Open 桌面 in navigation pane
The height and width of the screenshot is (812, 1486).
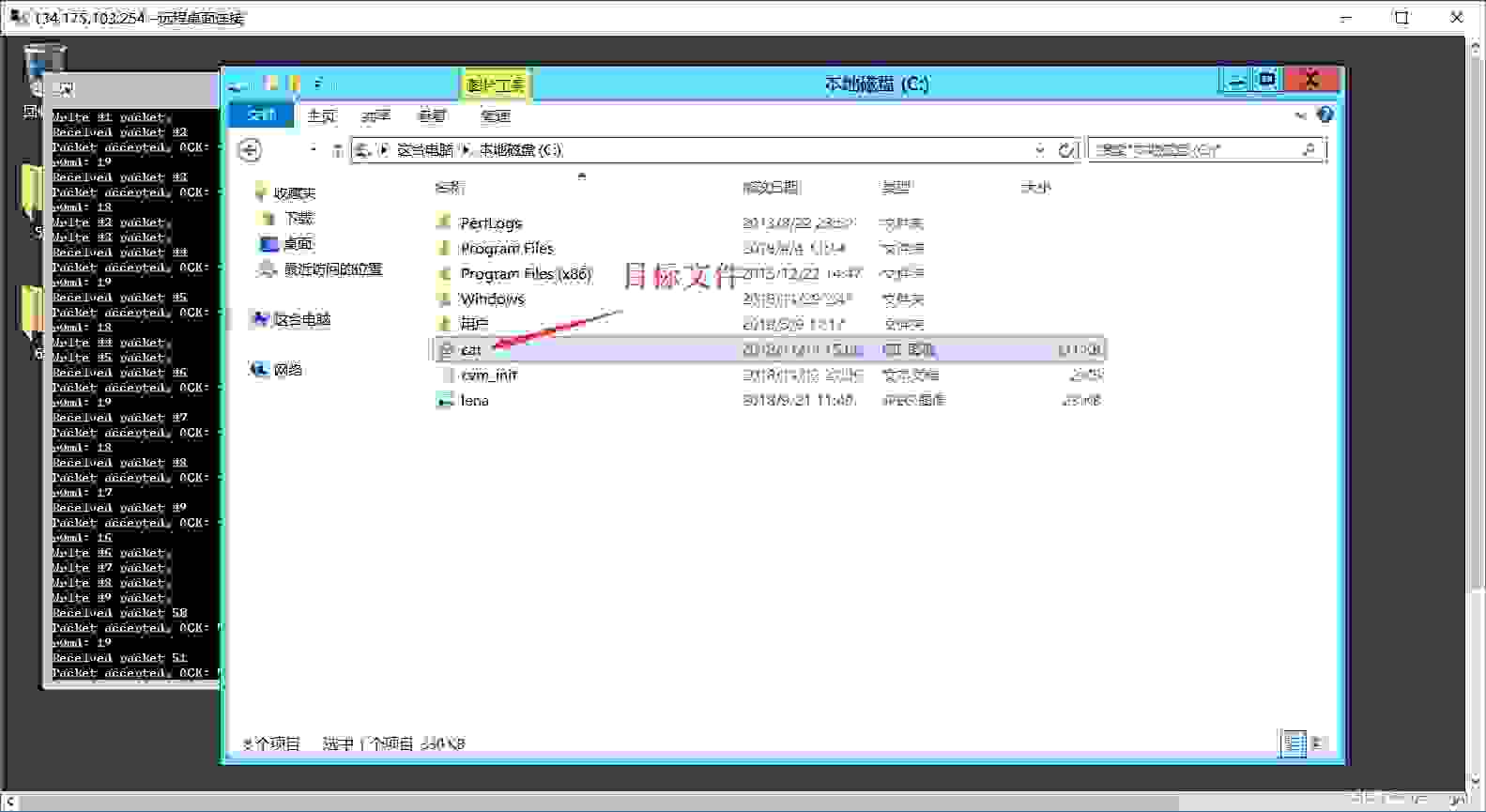299,243
